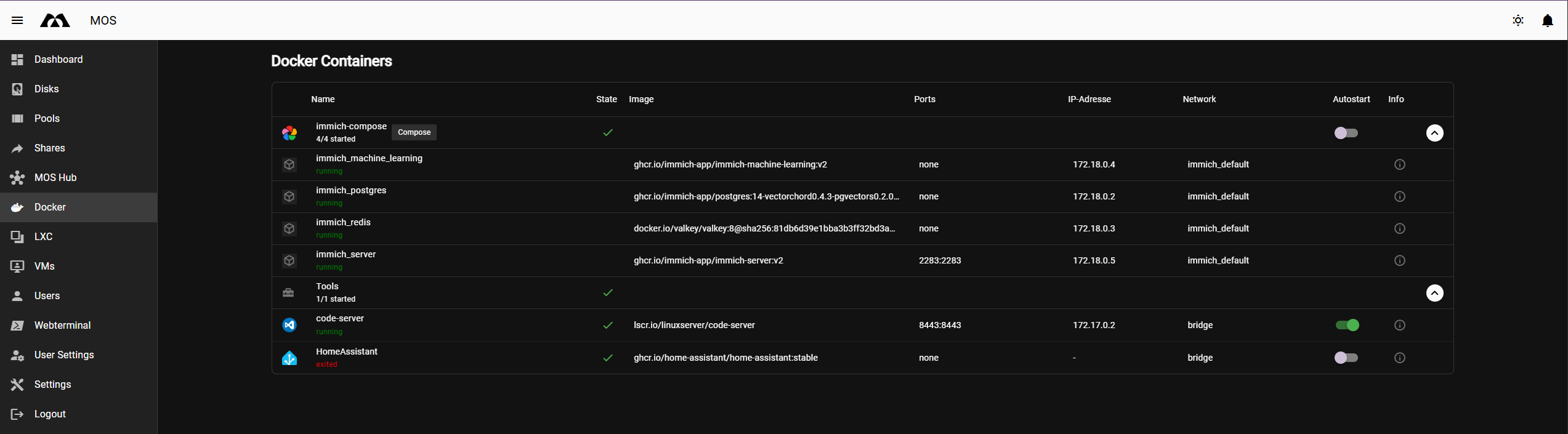
Task: Show info for immich_postgres
Action: click(x=1399, y=196)
